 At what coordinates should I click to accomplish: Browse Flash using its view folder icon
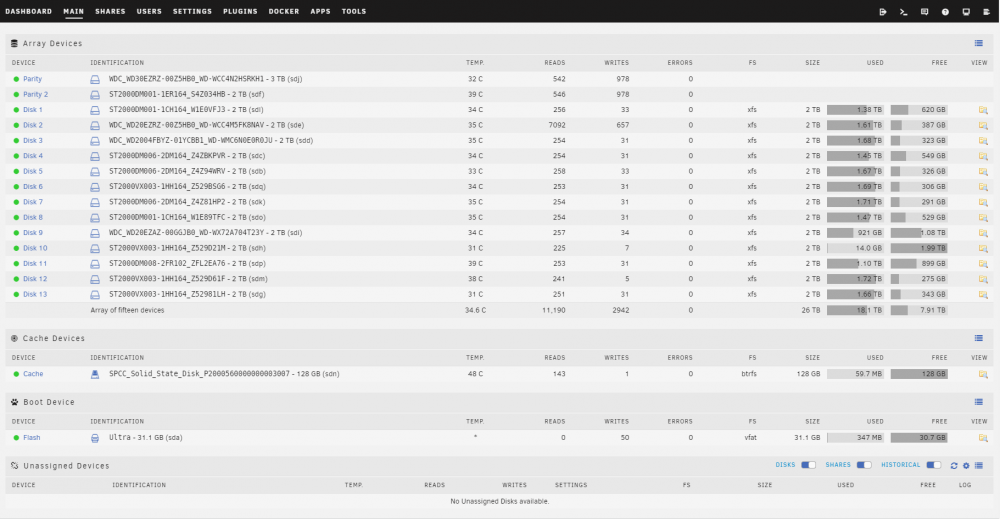[983, 438]
